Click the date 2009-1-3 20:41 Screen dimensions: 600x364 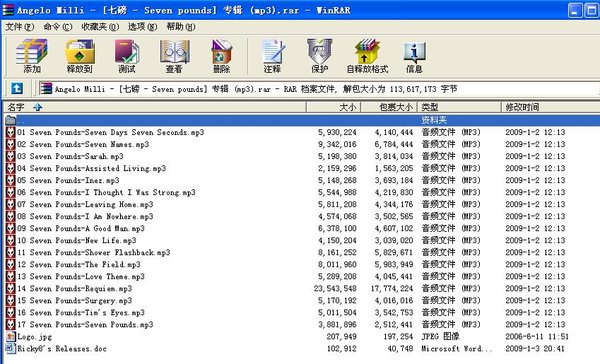coord(535,349)
